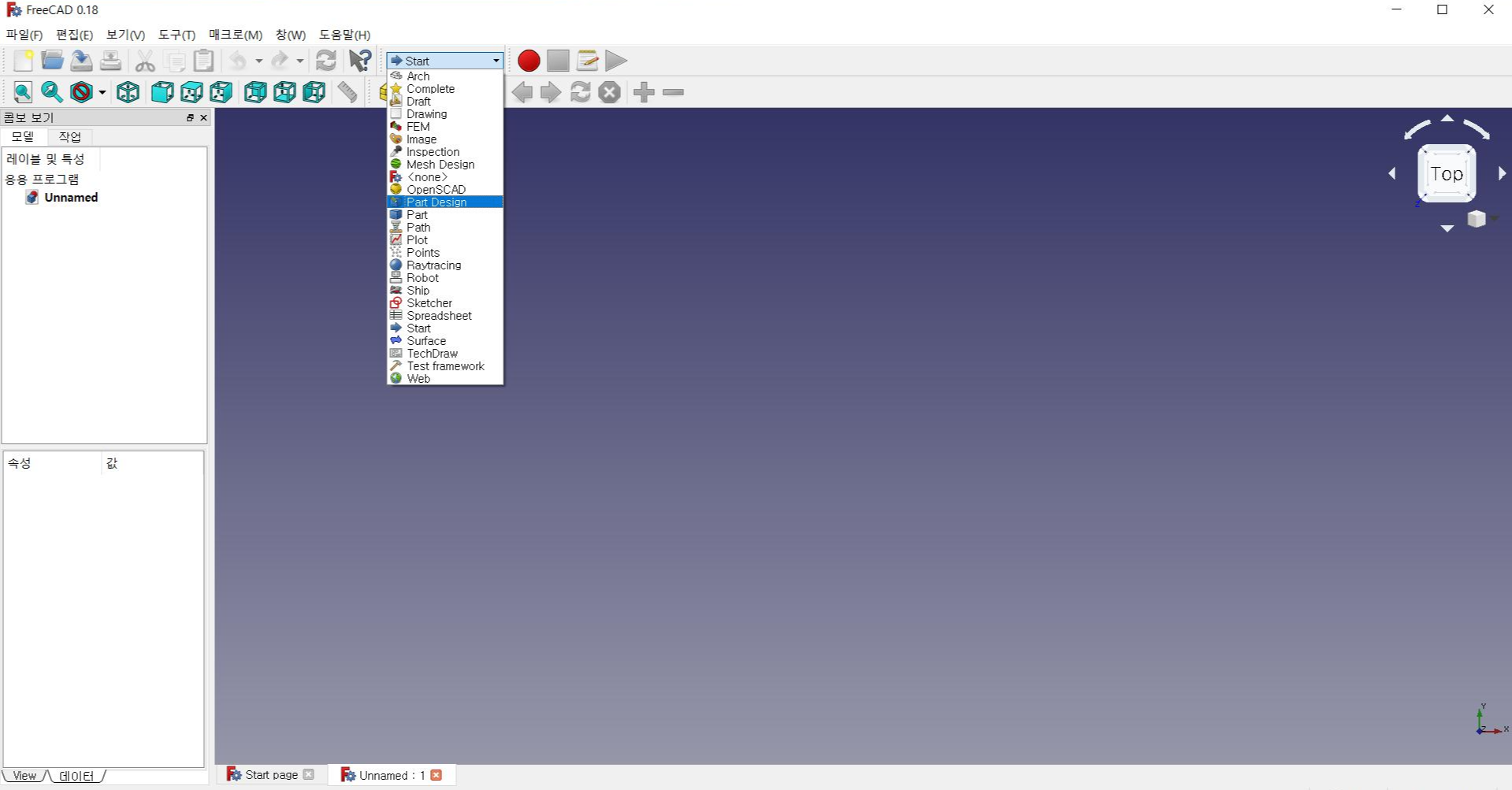Cut selection with scissors icon
1512x790 pixels.
click(145, 61)
